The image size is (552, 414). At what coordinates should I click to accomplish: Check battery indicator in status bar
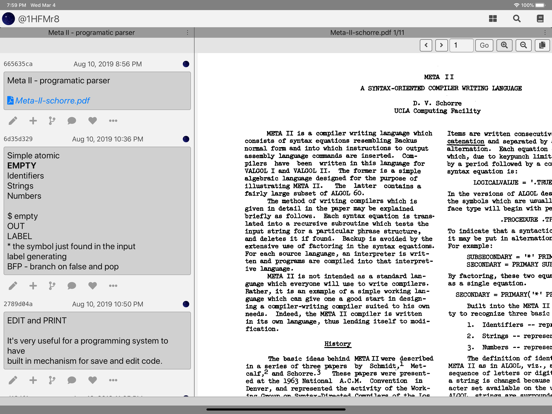540,5
